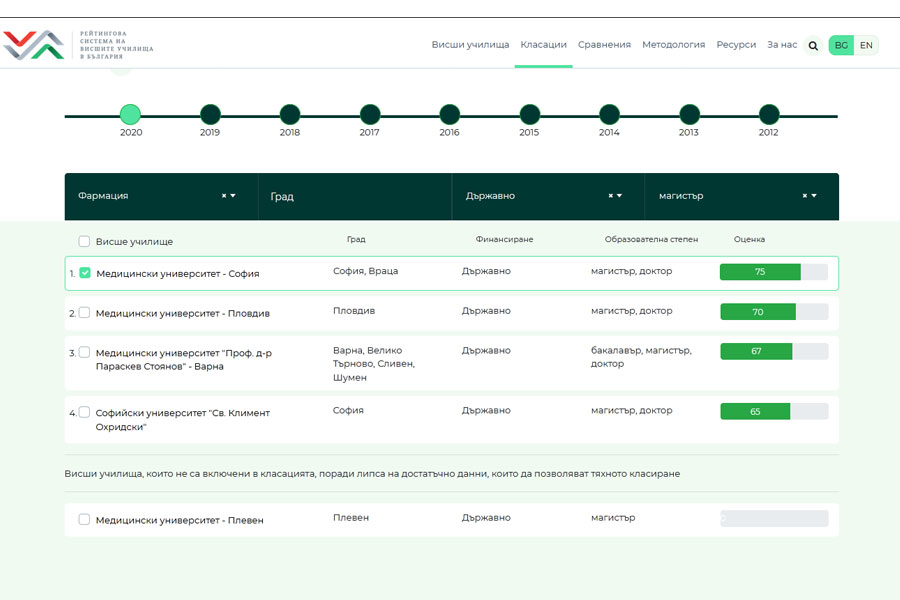Expand the магистър dropdown arrow
The image size is (900, 600).
coord(814,196)
